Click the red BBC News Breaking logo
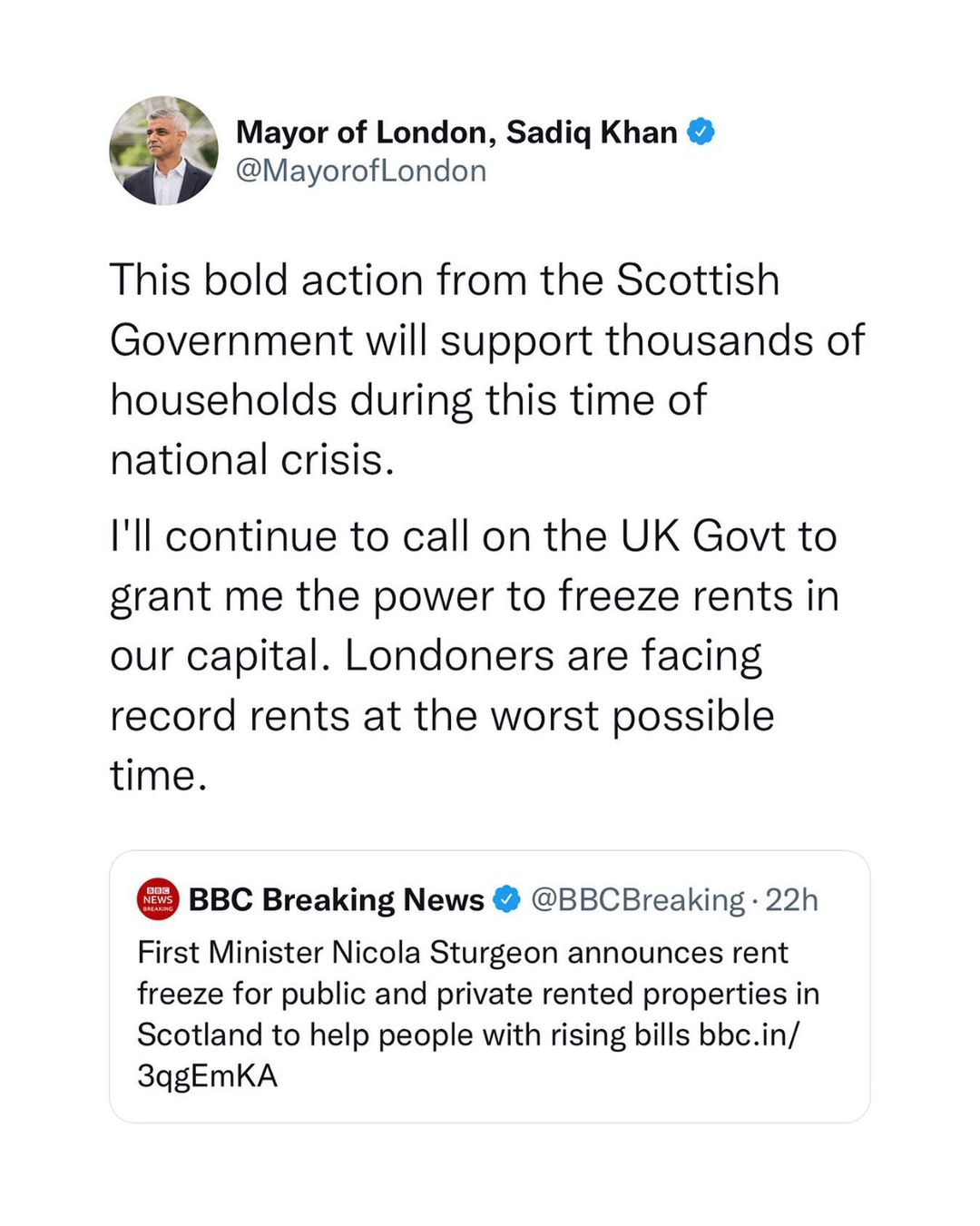 (x=158, y=899)
